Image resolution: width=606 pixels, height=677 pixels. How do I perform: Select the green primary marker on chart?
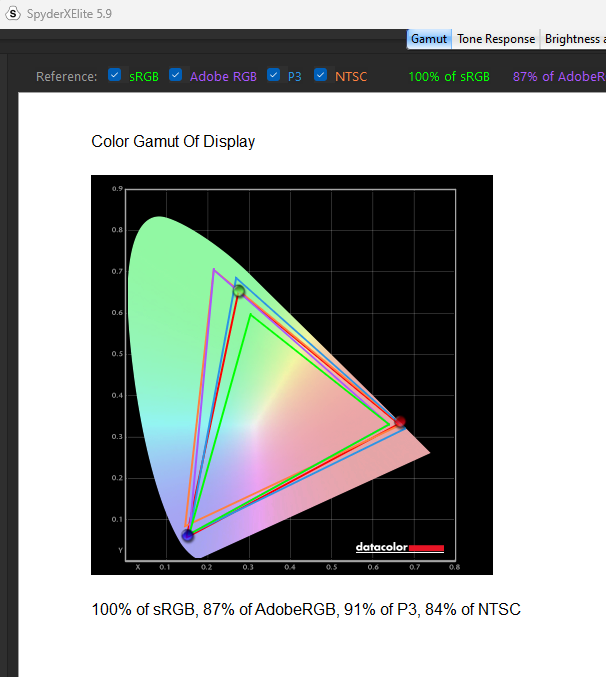point(239,291)
